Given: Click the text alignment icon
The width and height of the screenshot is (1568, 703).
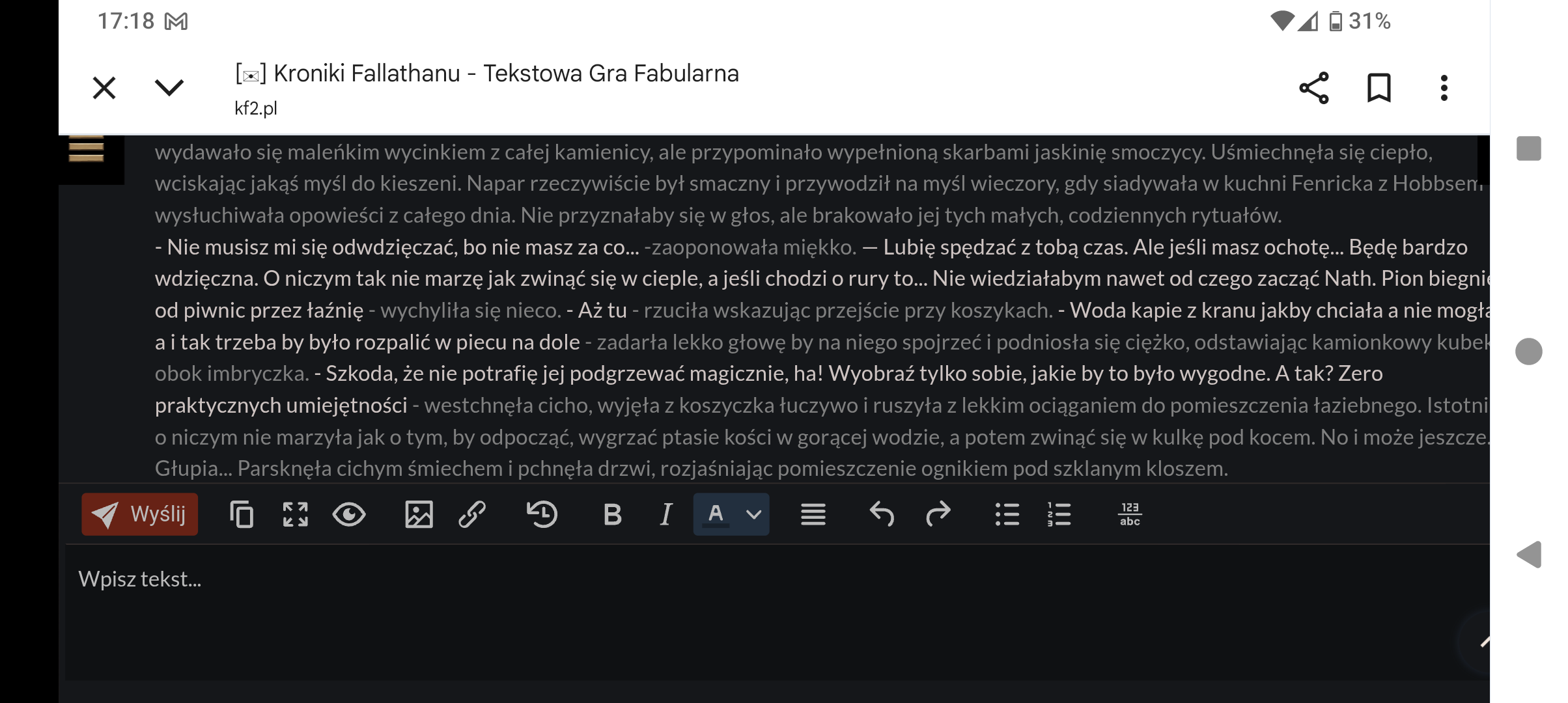Looking at the screenshot, I should pyautogui.click(x=813, y=514).
